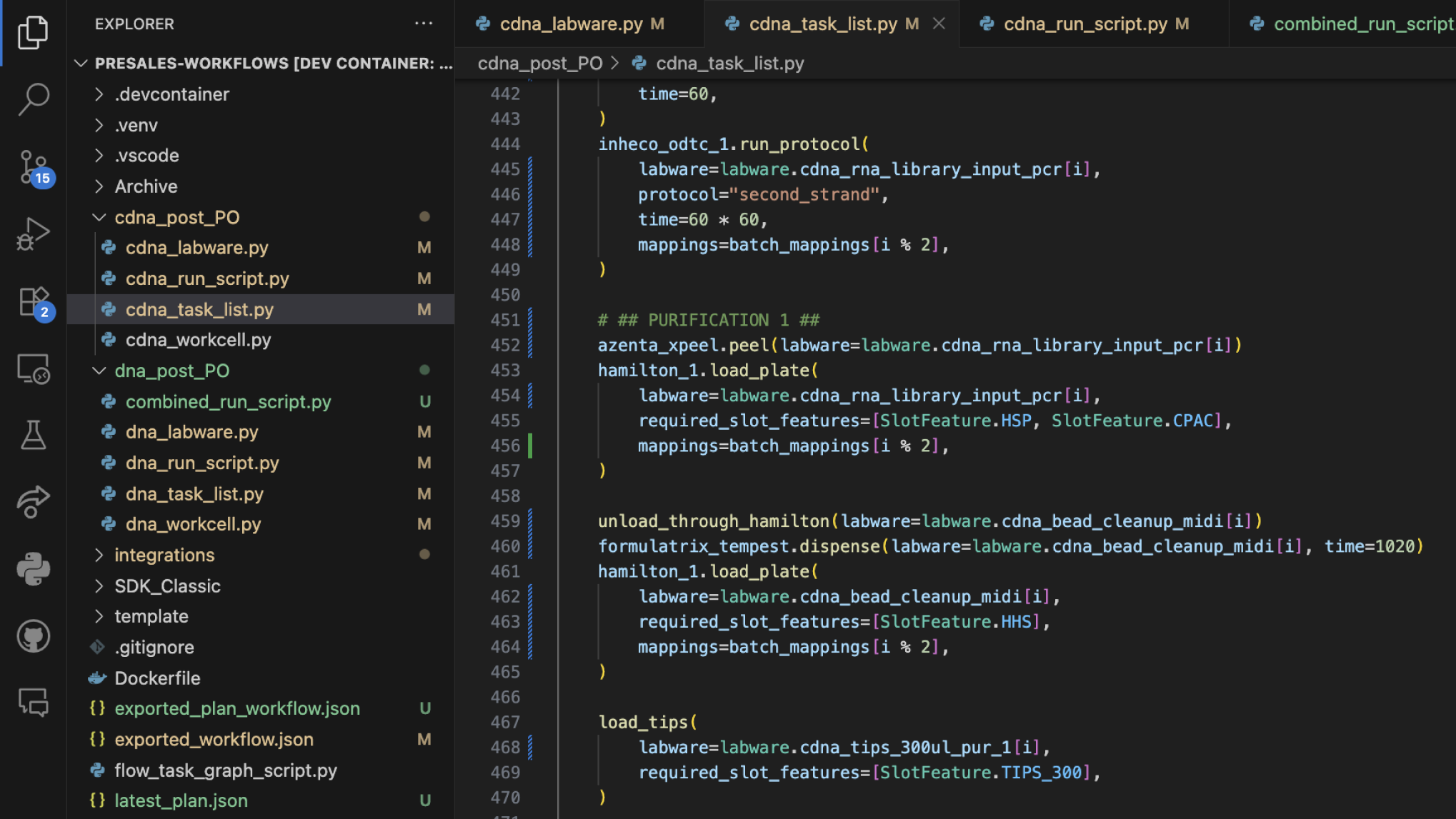
Task: Open Source Control showing 15 pending changes
Action: (33, 166)
